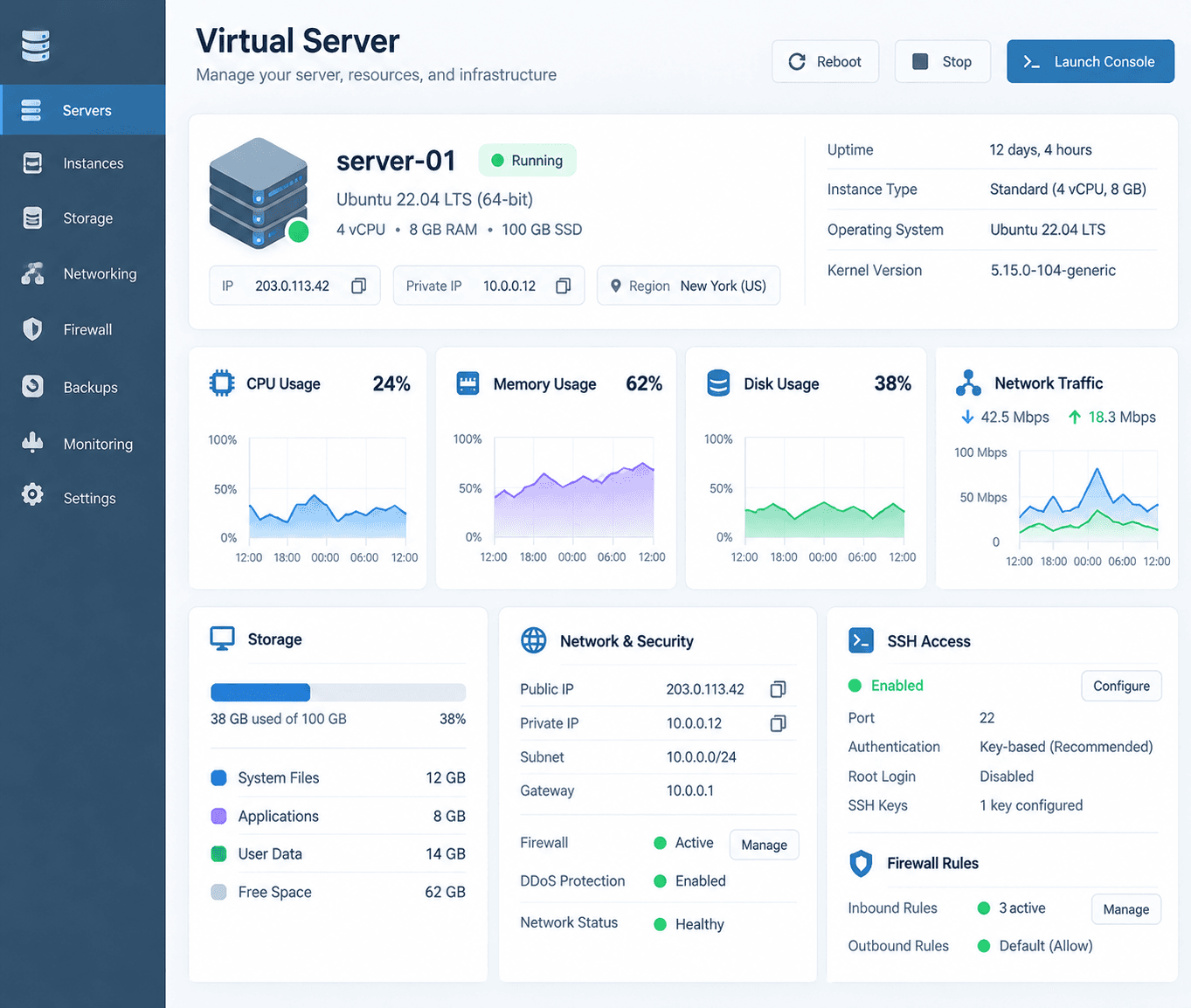Copy the Private IP in server header
The height and width of the screenshot is (1008, 1191).
click(x=564, y=286)
